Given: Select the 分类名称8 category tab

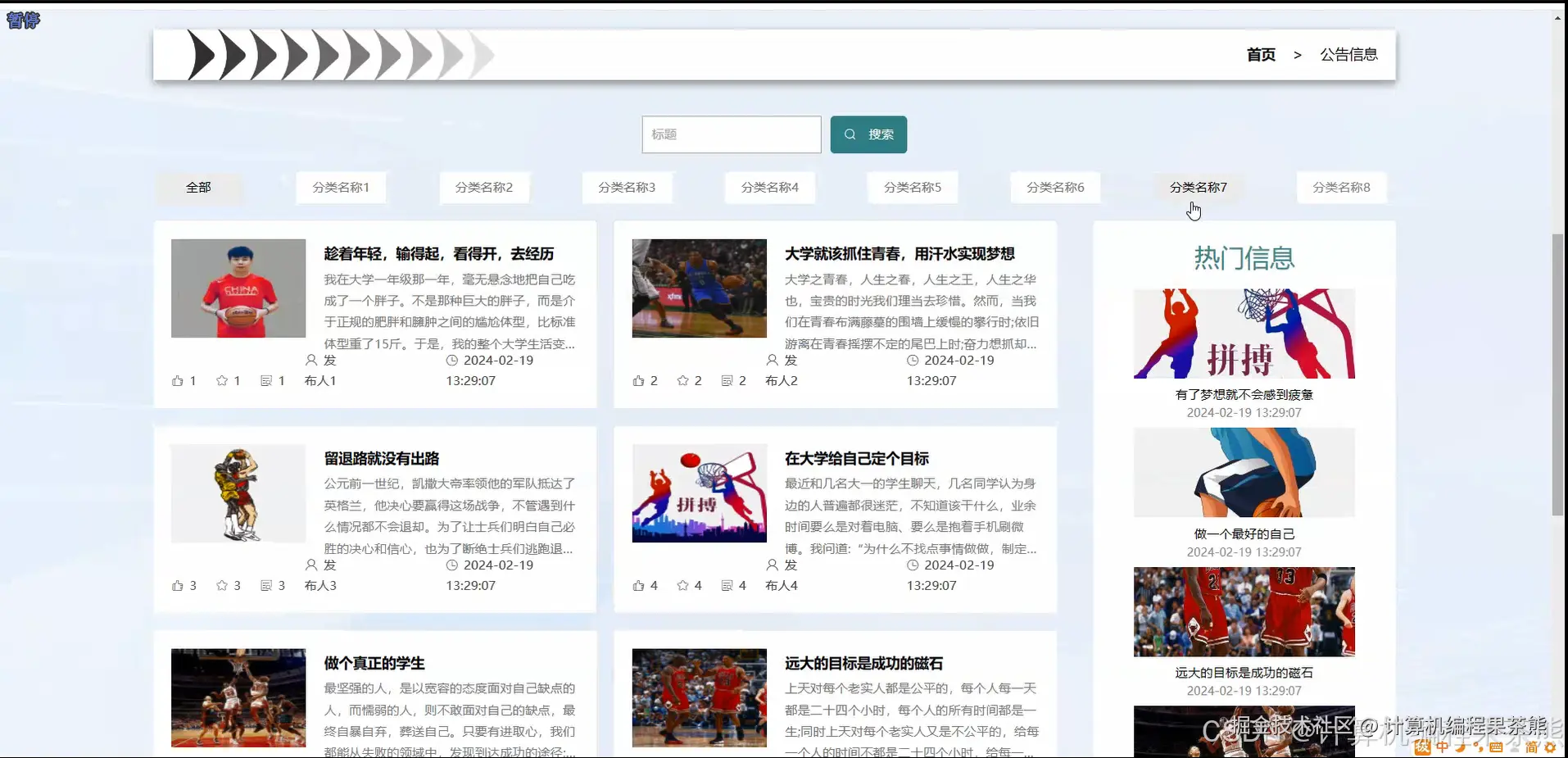Looking at the screenshot, I should [x=1341, y=188].
